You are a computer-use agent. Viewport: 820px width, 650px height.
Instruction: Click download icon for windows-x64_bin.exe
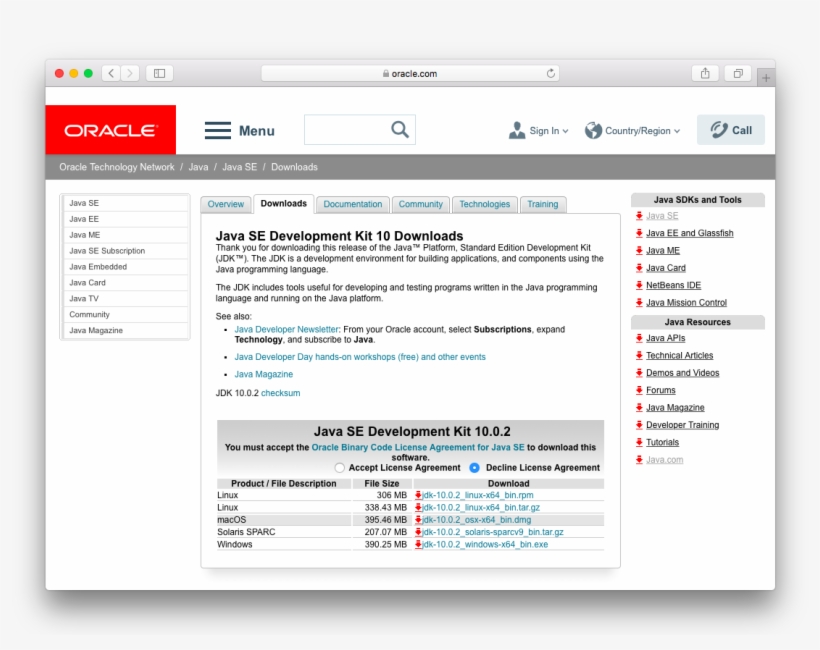418,544
